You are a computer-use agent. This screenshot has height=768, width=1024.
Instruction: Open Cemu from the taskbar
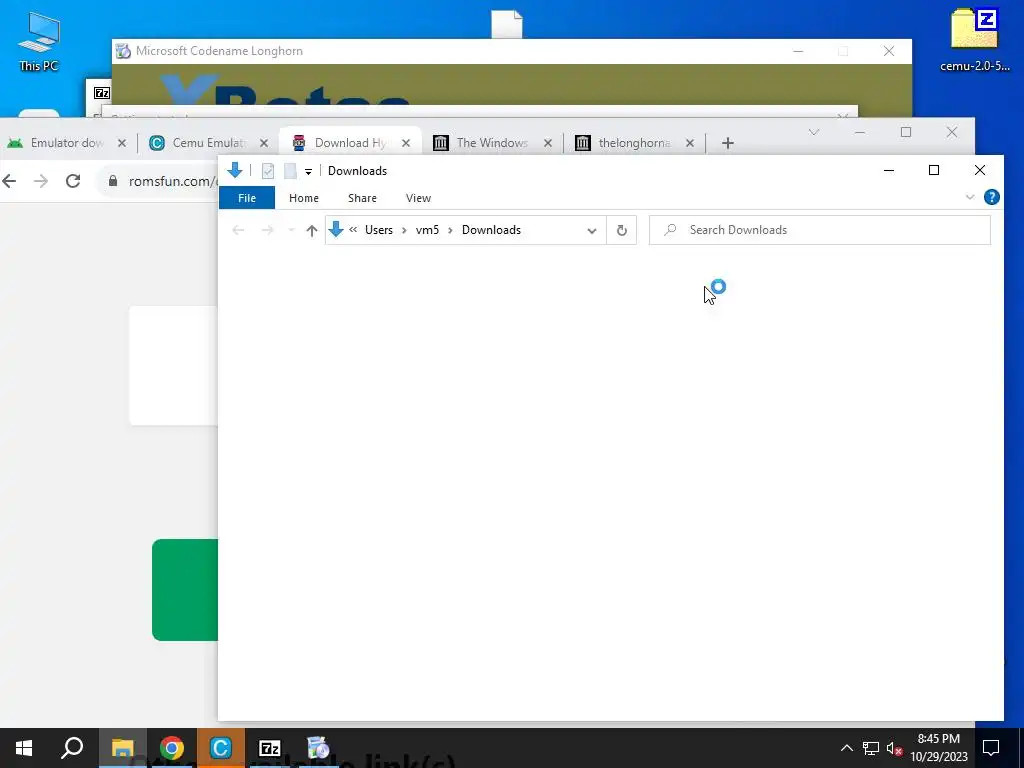point(221,748)
